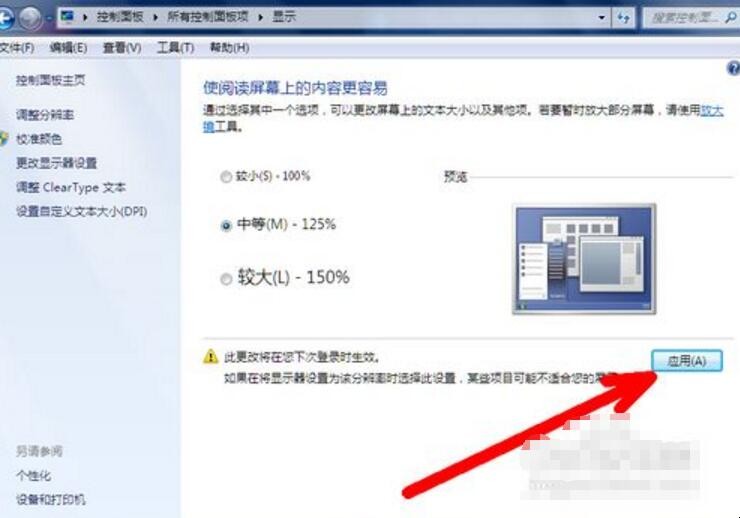The width and height of the screenshot is (740, 518).
Task: Open the 工具(T) menu
Action: point(175,48)
